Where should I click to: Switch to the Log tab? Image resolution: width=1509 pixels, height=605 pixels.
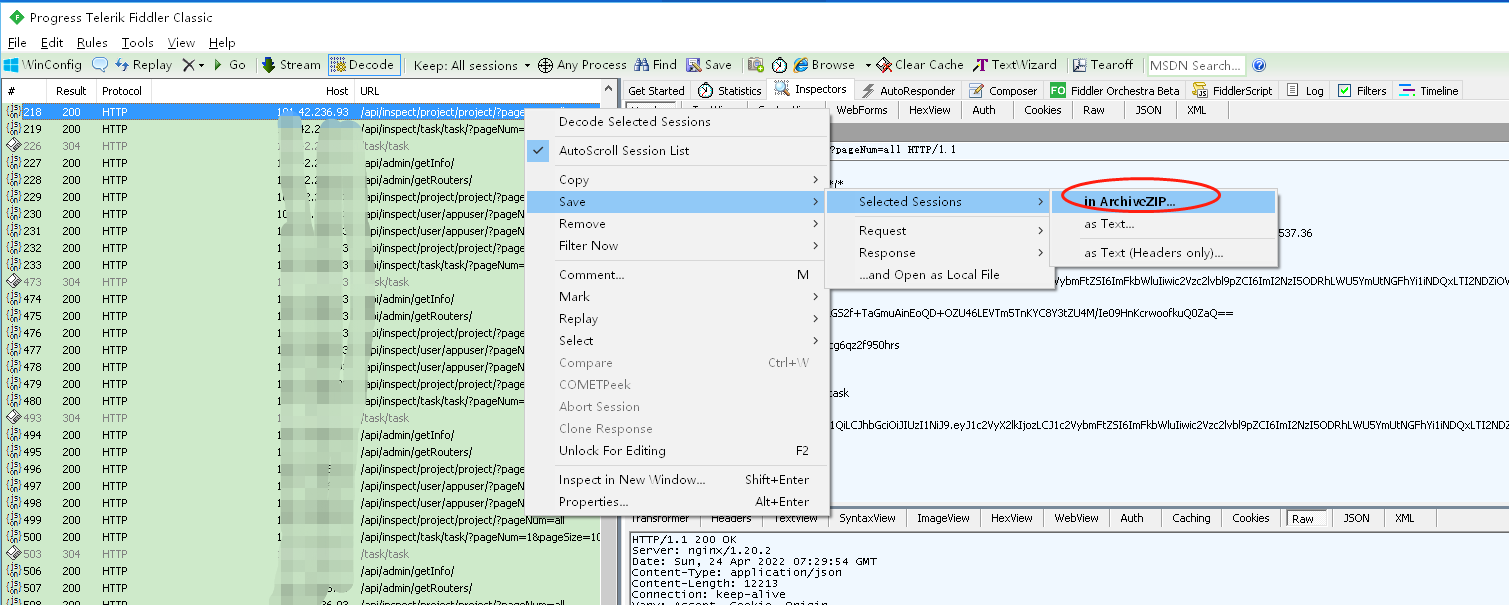point(1304,91)
